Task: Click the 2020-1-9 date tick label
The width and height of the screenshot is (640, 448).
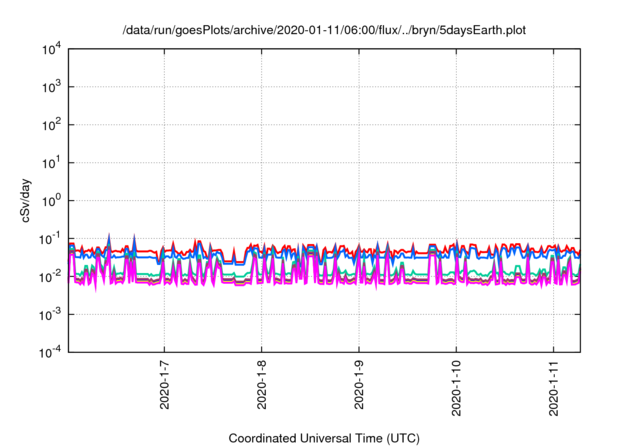Action: point(359,384)
